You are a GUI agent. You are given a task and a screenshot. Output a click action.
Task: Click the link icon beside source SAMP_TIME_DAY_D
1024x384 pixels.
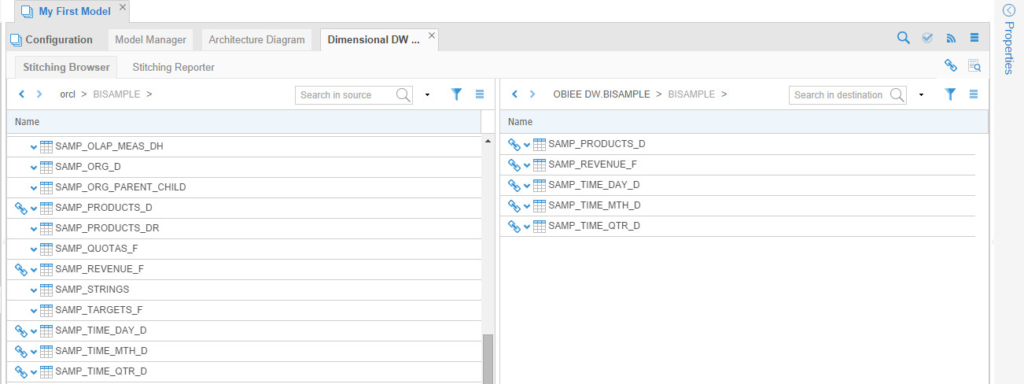(22, 330)
